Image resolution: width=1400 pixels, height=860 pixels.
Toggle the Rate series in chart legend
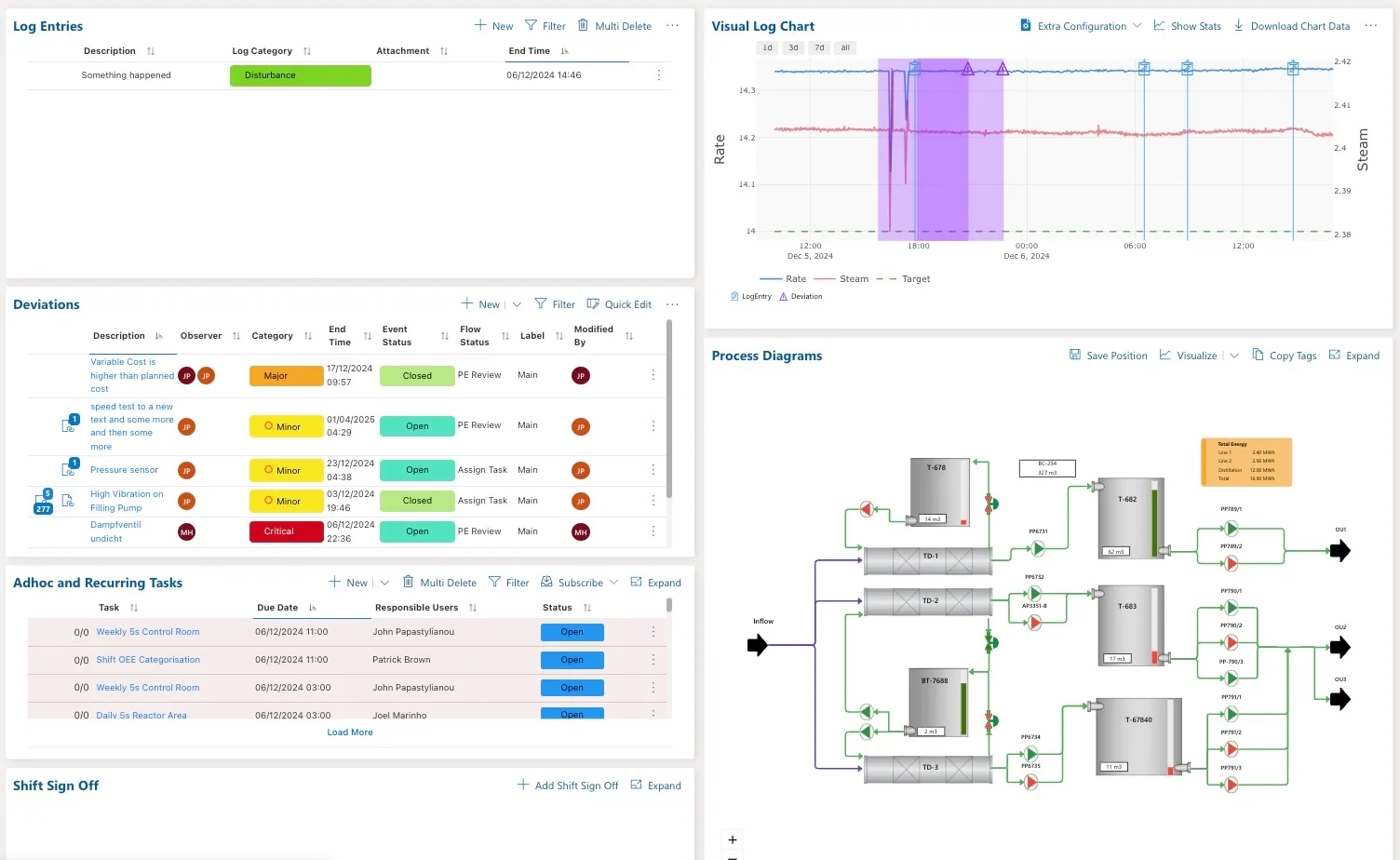tap(783, 279)
